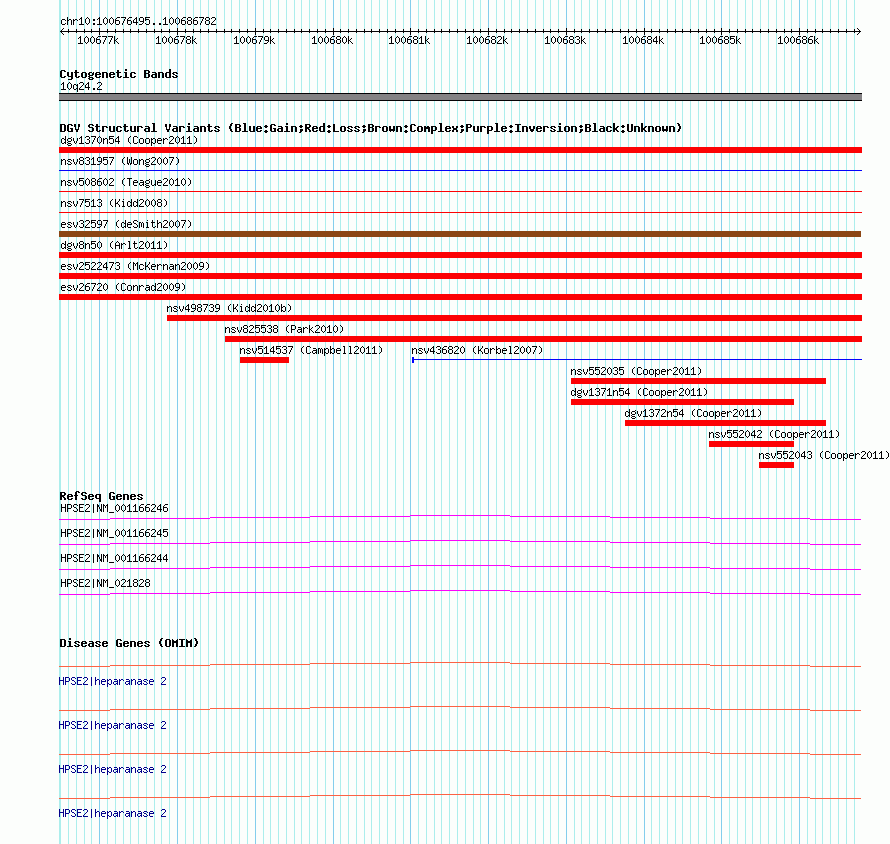This screenshot has height=844, width=890.
Task: Select the 100686k ruler position
Action: click(798, 40)
